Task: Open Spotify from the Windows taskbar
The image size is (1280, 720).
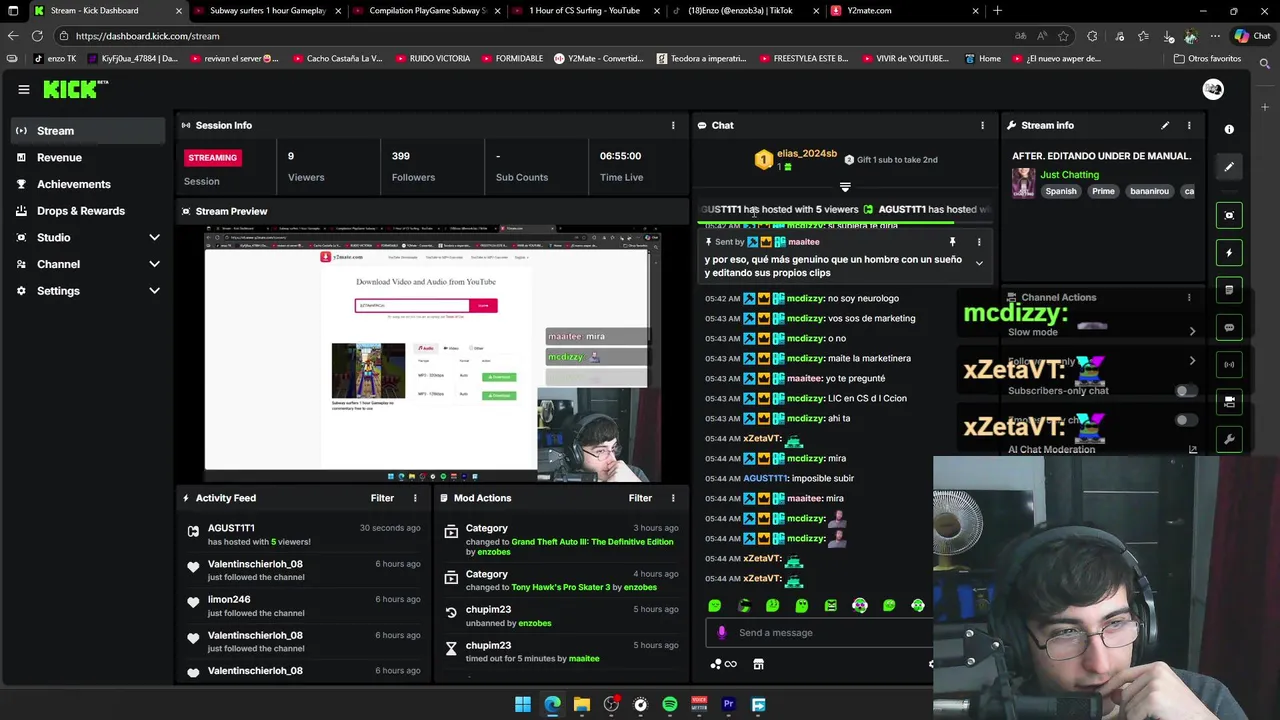Action: [x=670, y=705]
